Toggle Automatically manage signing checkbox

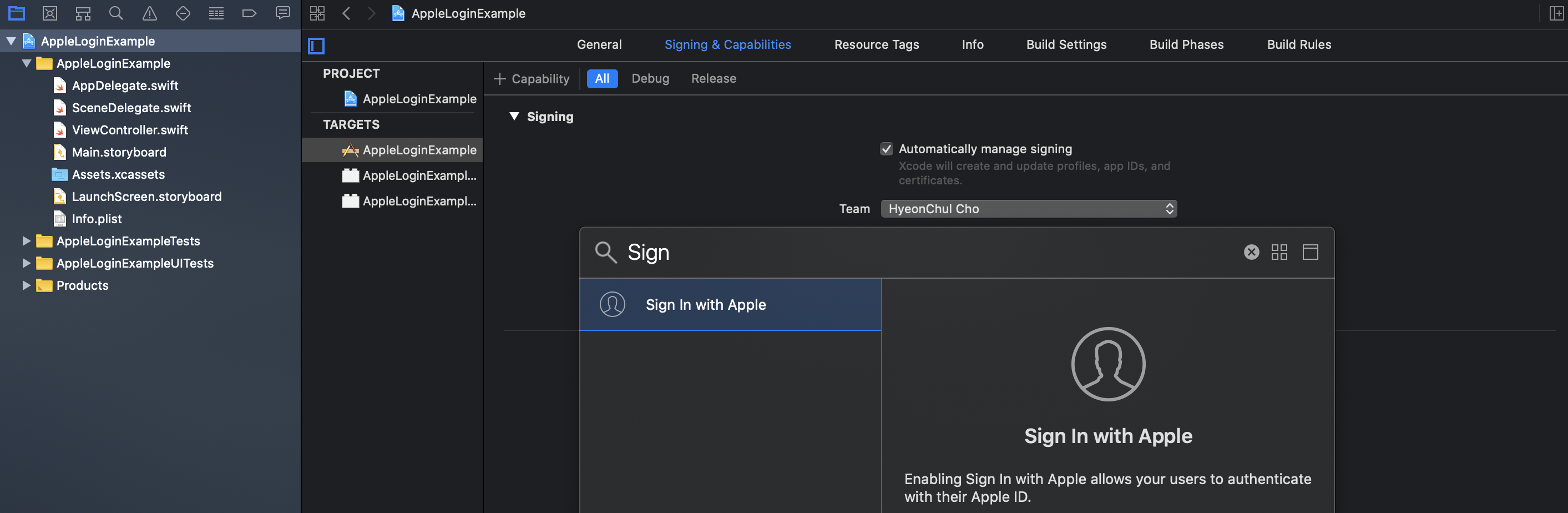point(886,149)
